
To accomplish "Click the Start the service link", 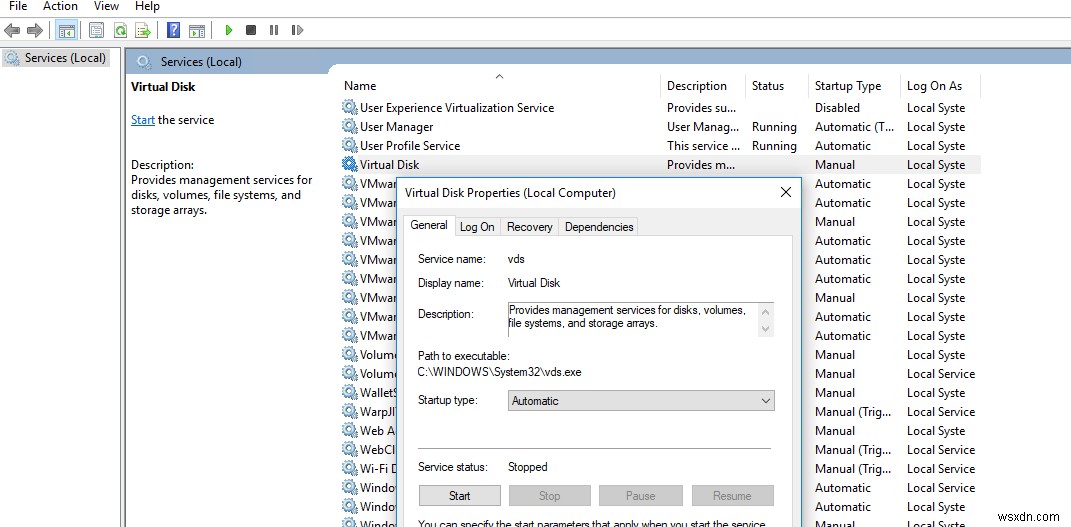I will click(x=143, y=119).
